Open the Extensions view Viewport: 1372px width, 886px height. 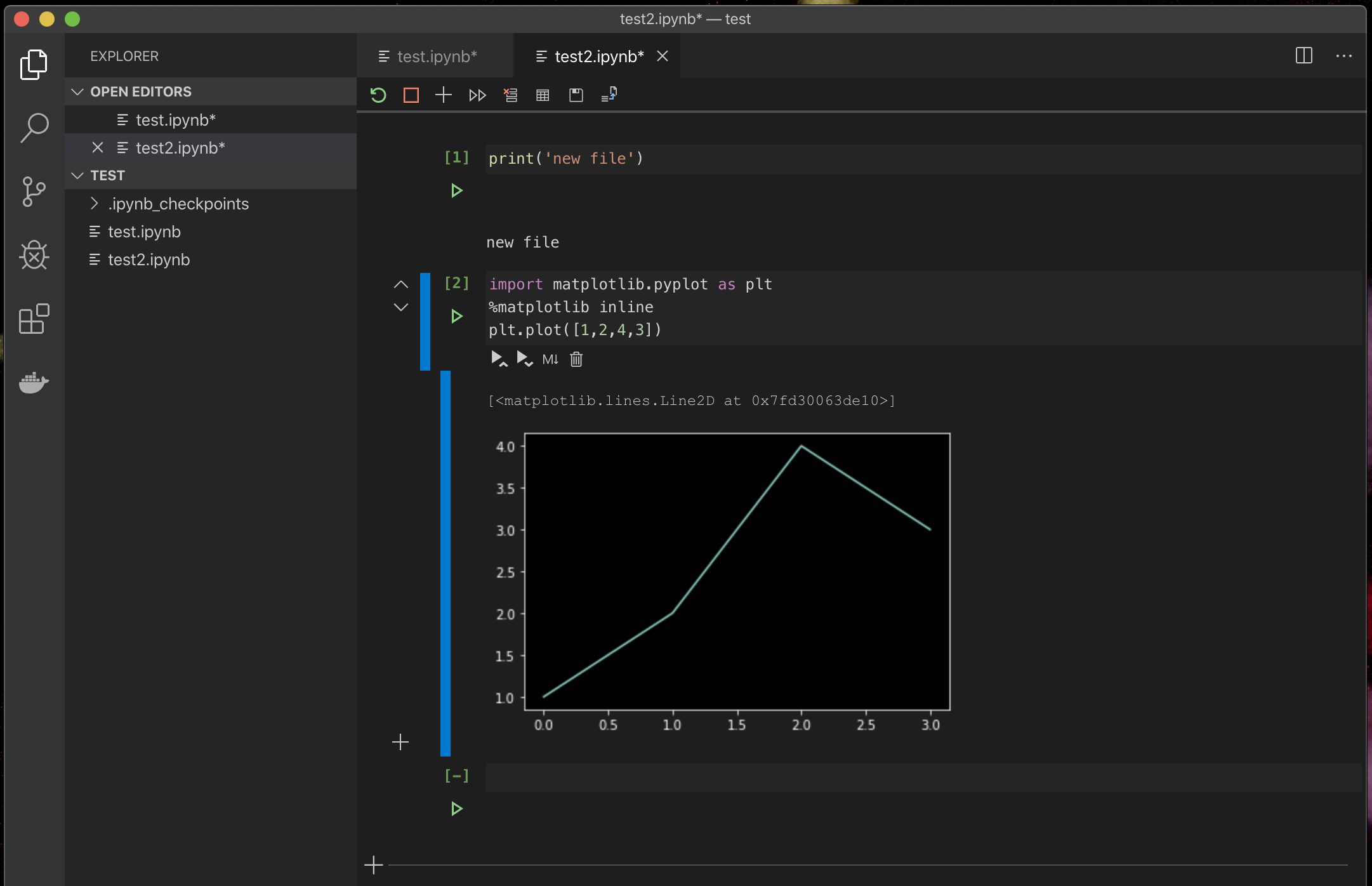34,319
